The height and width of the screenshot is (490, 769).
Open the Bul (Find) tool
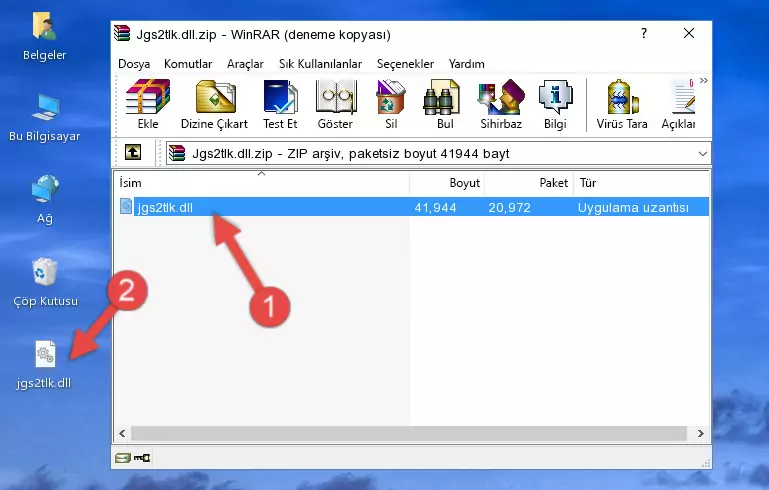(444, 104)
